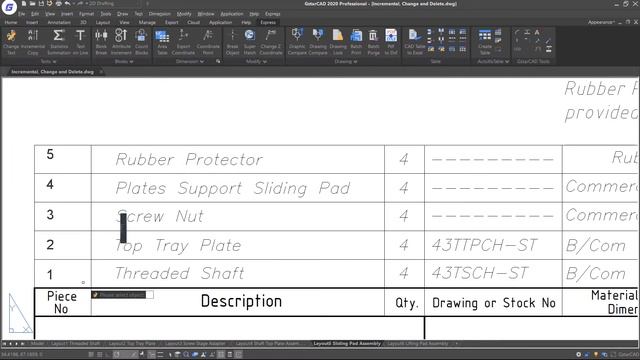Image resolution: width=640 pixels, height=360 pixels.
Task: Click the 'Please select object' prompt field
Action: (122, 295)
